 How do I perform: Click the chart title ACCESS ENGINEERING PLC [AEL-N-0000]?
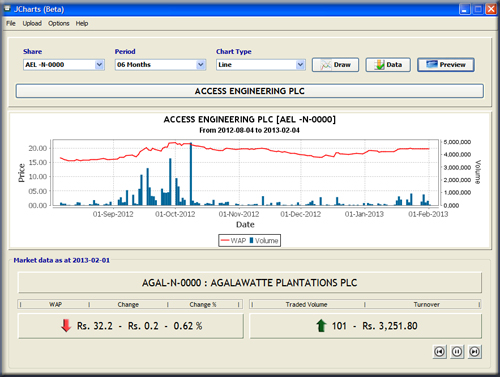(250, 119)
